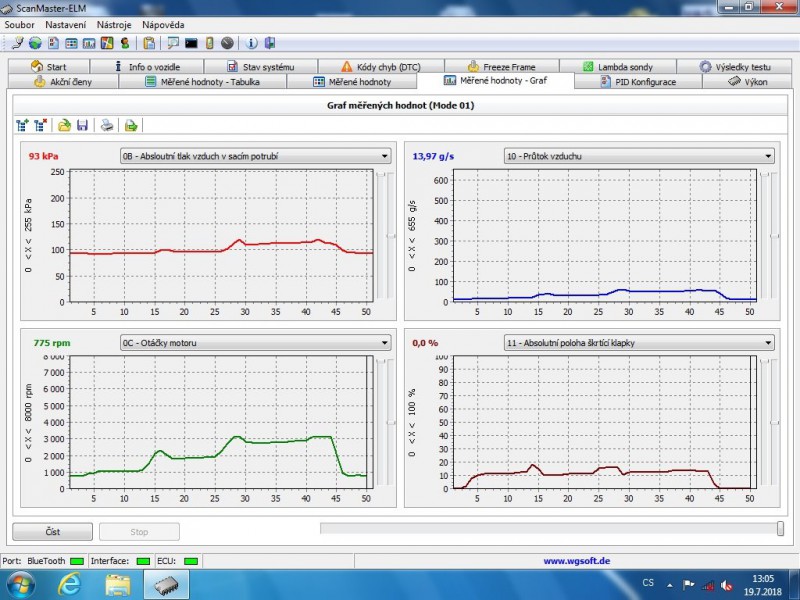Click the remove graph icon with red X
The image size is (800, 600).
[40, 125]
